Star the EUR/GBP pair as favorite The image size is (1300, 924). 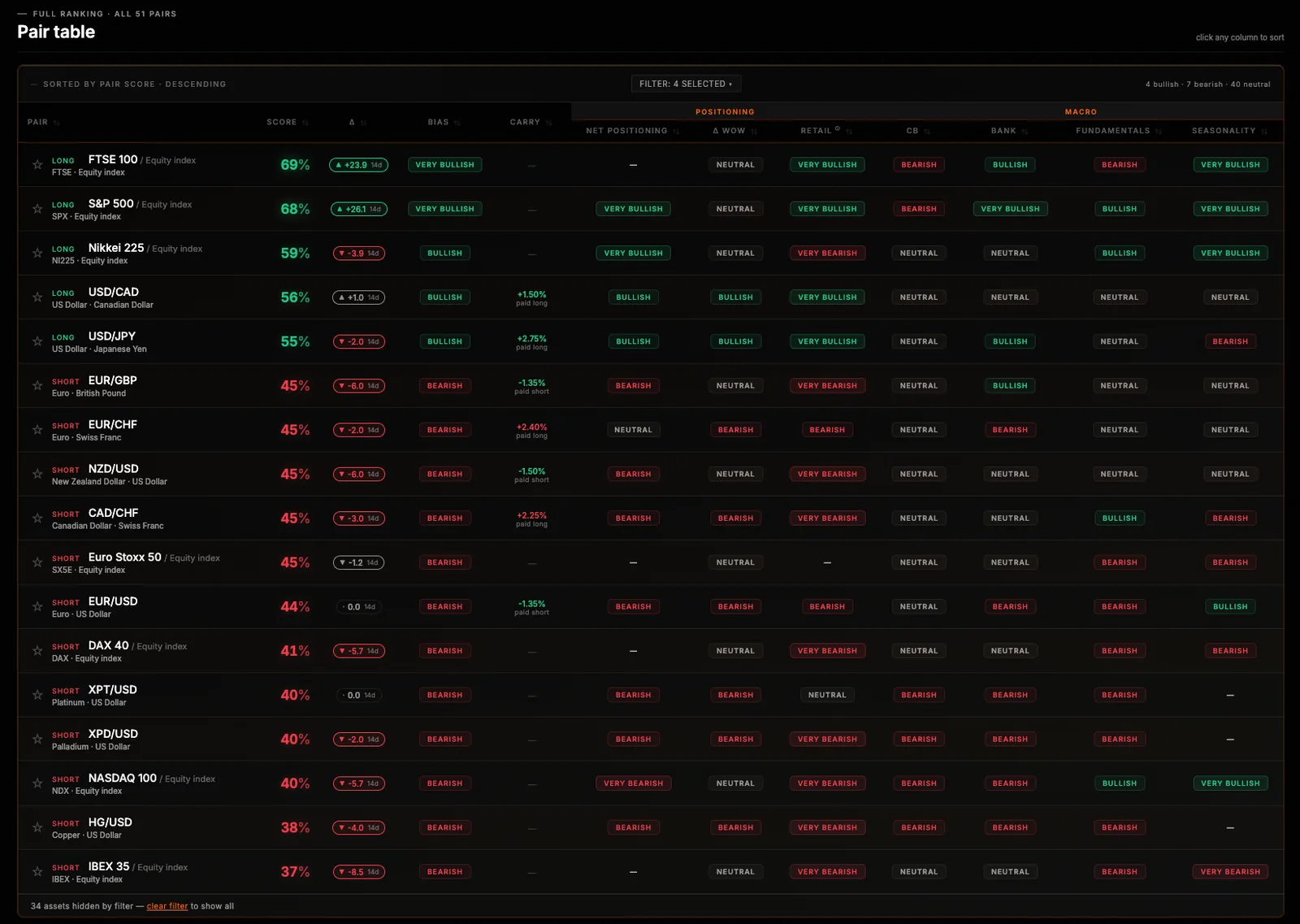pos(37,386)
